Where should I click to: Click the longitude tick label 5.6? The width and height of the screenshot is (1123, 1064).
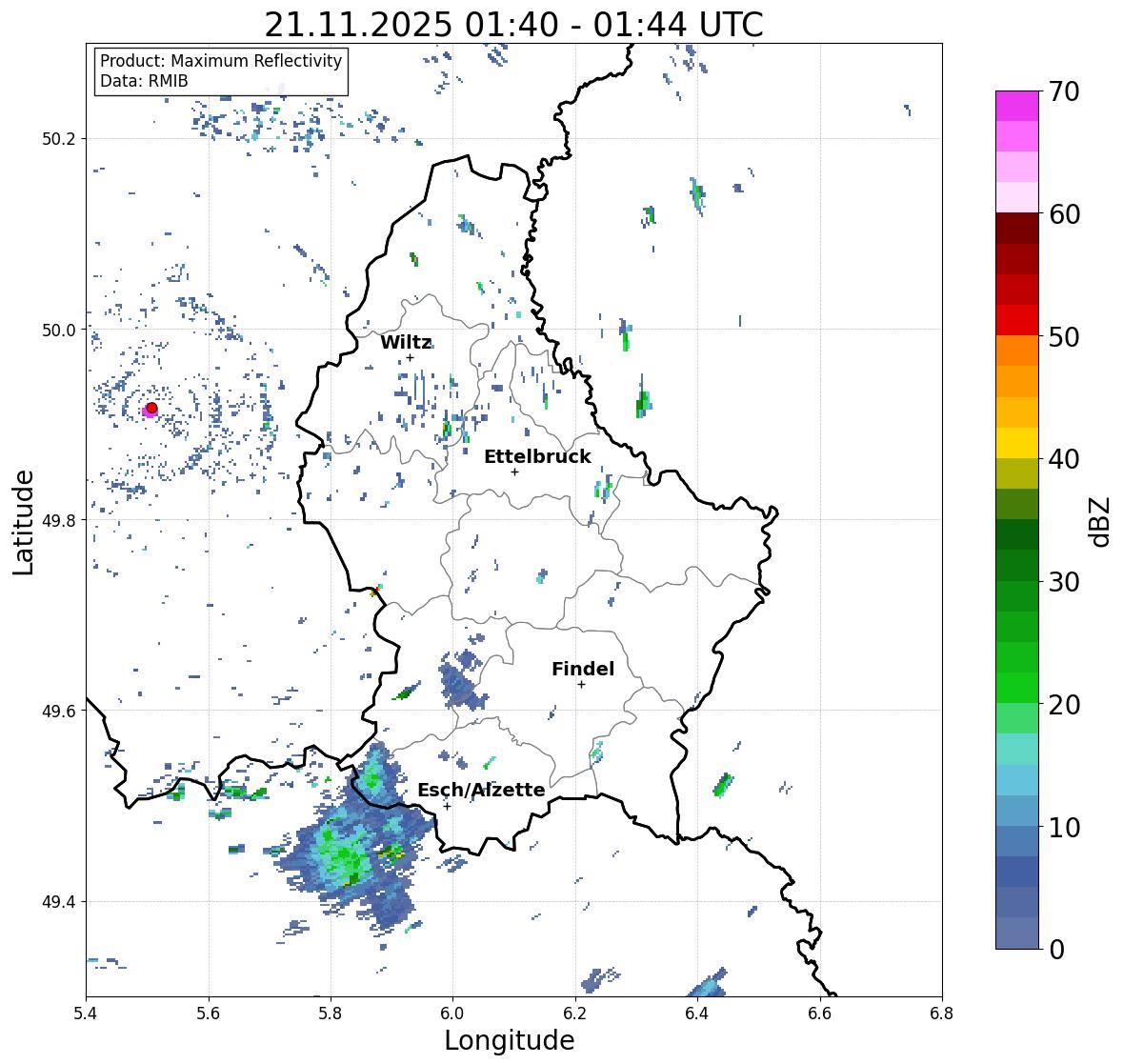[209, 1014]
